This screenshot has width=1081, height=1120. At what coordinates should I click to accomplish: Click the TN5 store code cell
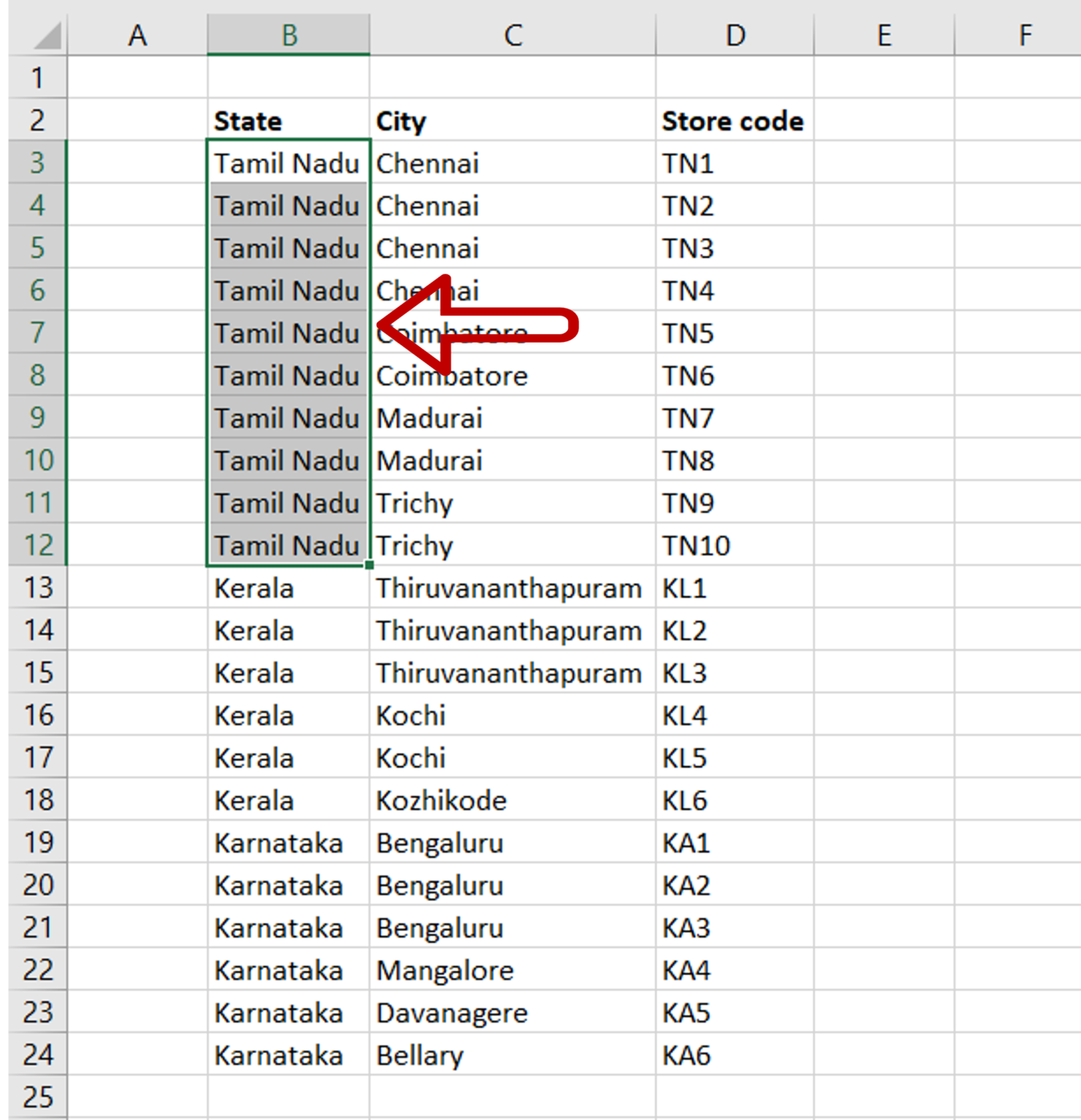pyautogui.click(x=735, y=332)
